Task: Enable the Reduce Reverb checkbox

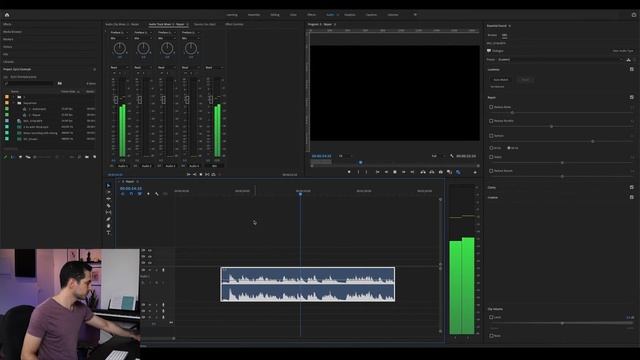Action: click(491, 171)
